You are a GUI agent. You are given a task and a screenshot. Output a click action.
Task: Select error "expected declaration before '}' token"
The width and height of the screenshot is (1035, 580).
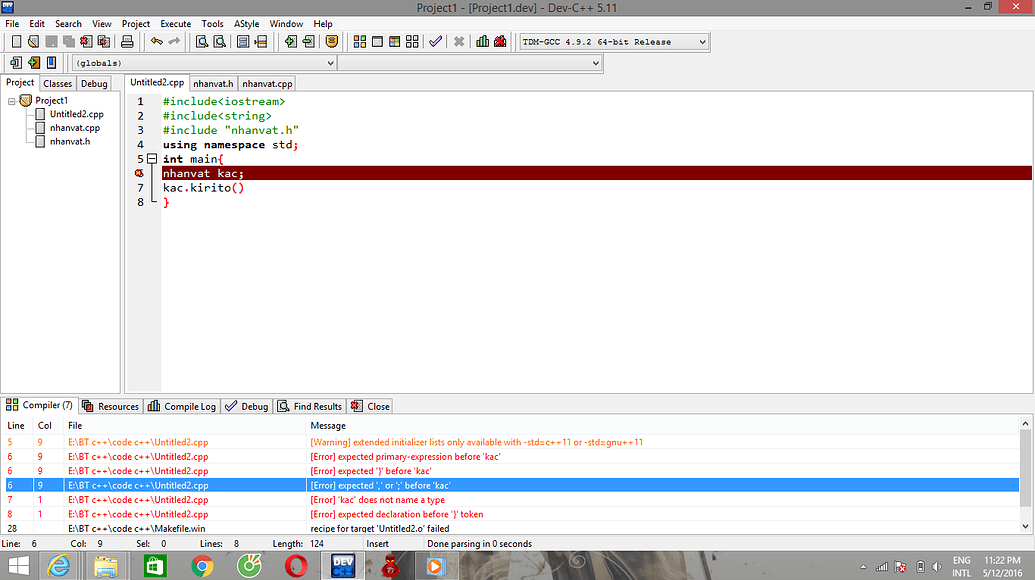512,514
